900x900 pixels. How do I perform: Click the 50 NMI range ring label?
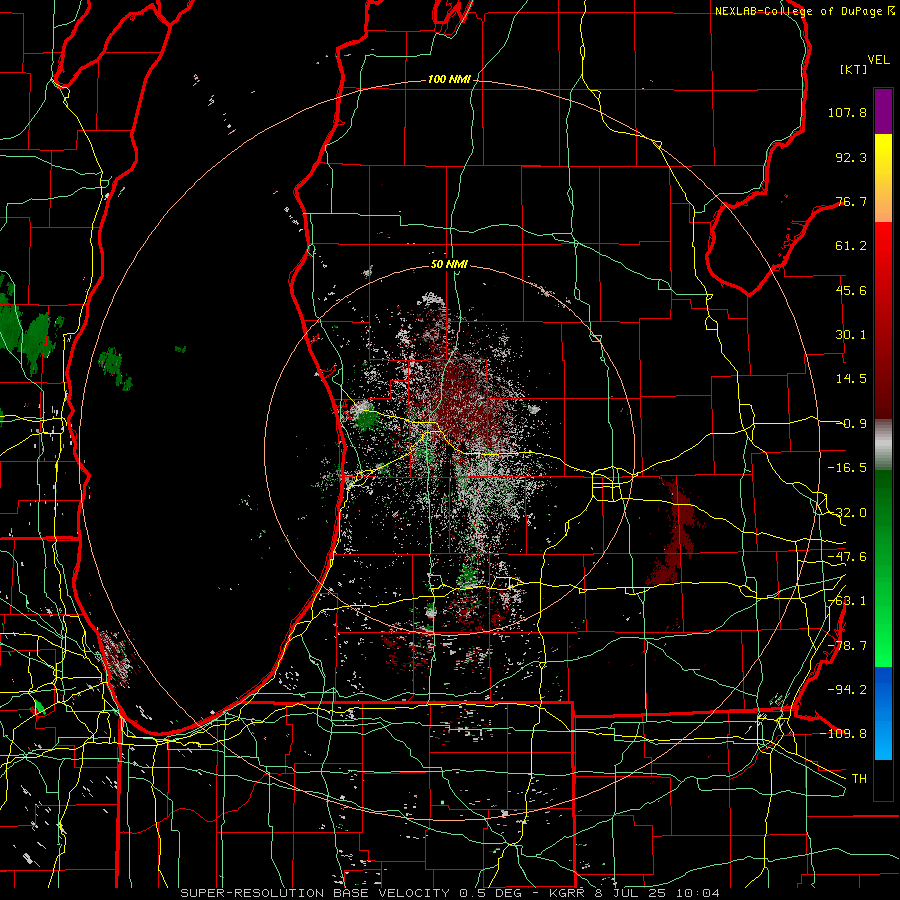pyautogui.click(x=449, y=265)
